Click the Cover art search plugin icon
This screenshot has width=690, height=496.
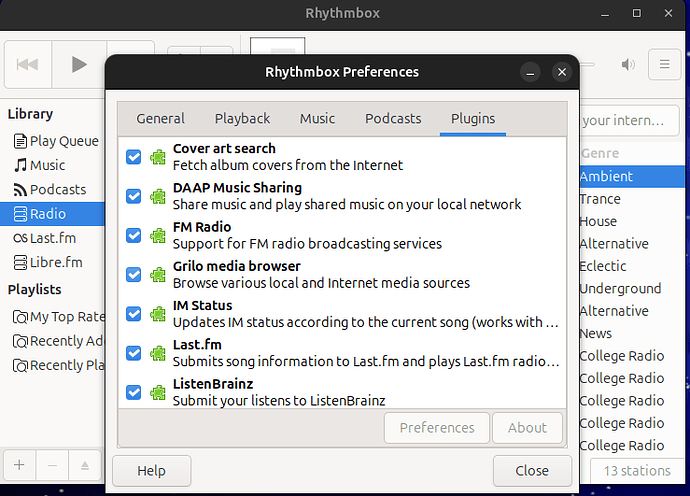tap(157, 157)
